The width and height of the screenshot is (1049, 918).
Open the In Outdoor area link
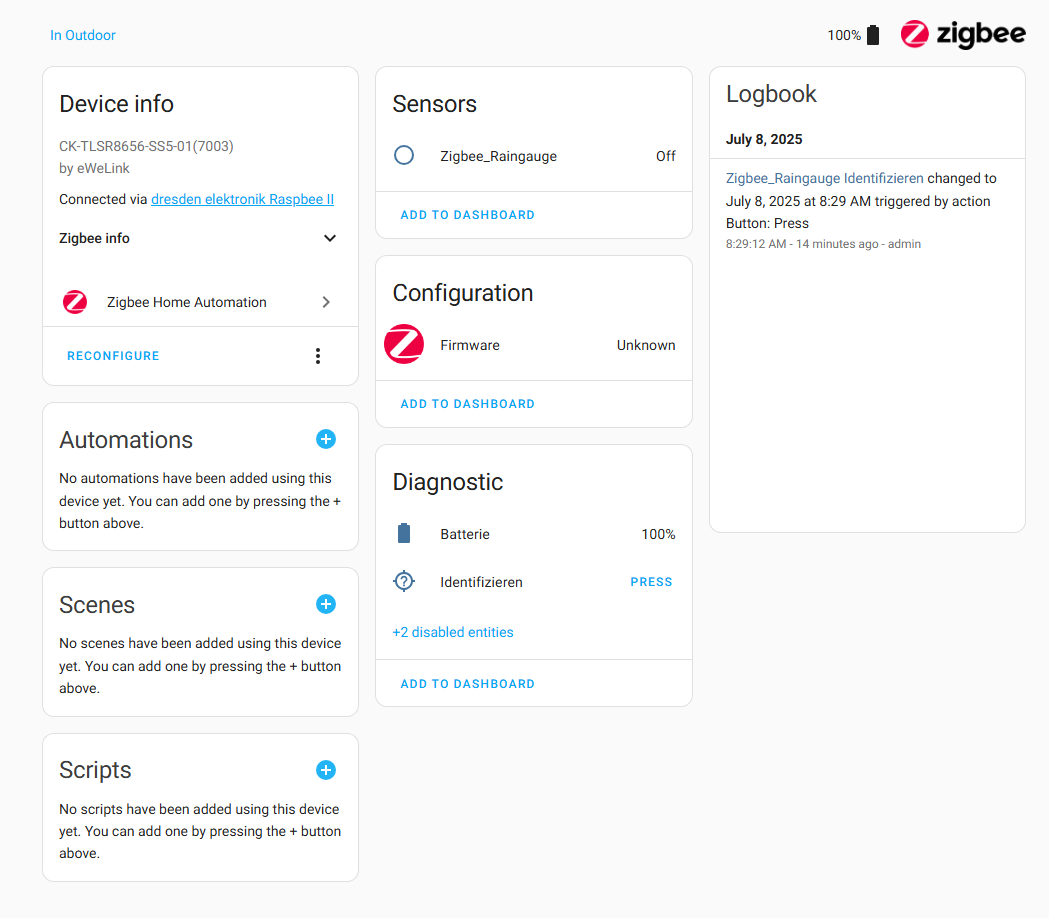[83, 35]
